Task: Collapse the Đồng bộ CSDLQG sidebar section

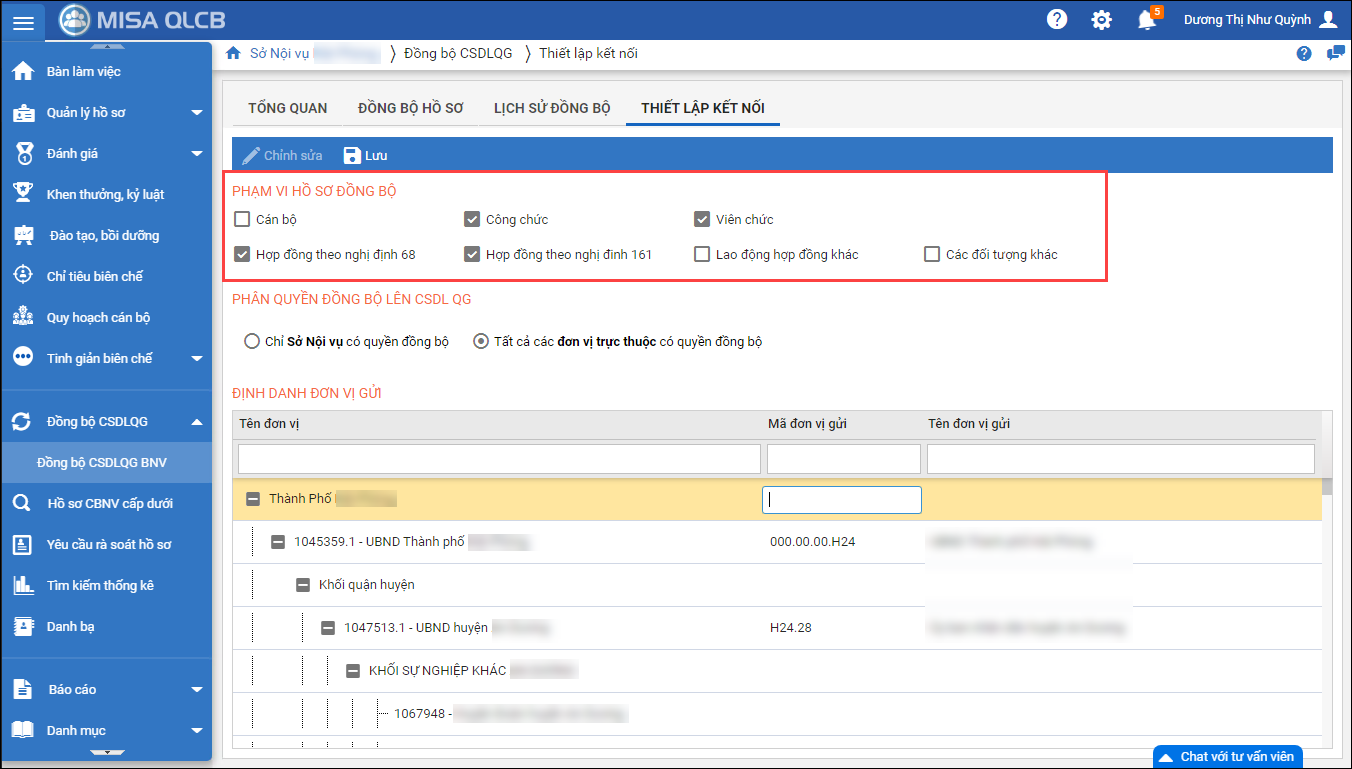Action: coord(197,422)
